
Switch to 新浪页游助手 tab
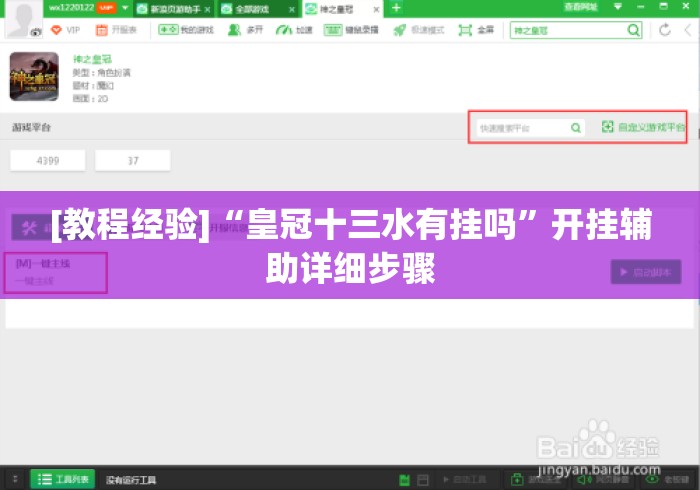pyautogui.click(x=174, y=9)
